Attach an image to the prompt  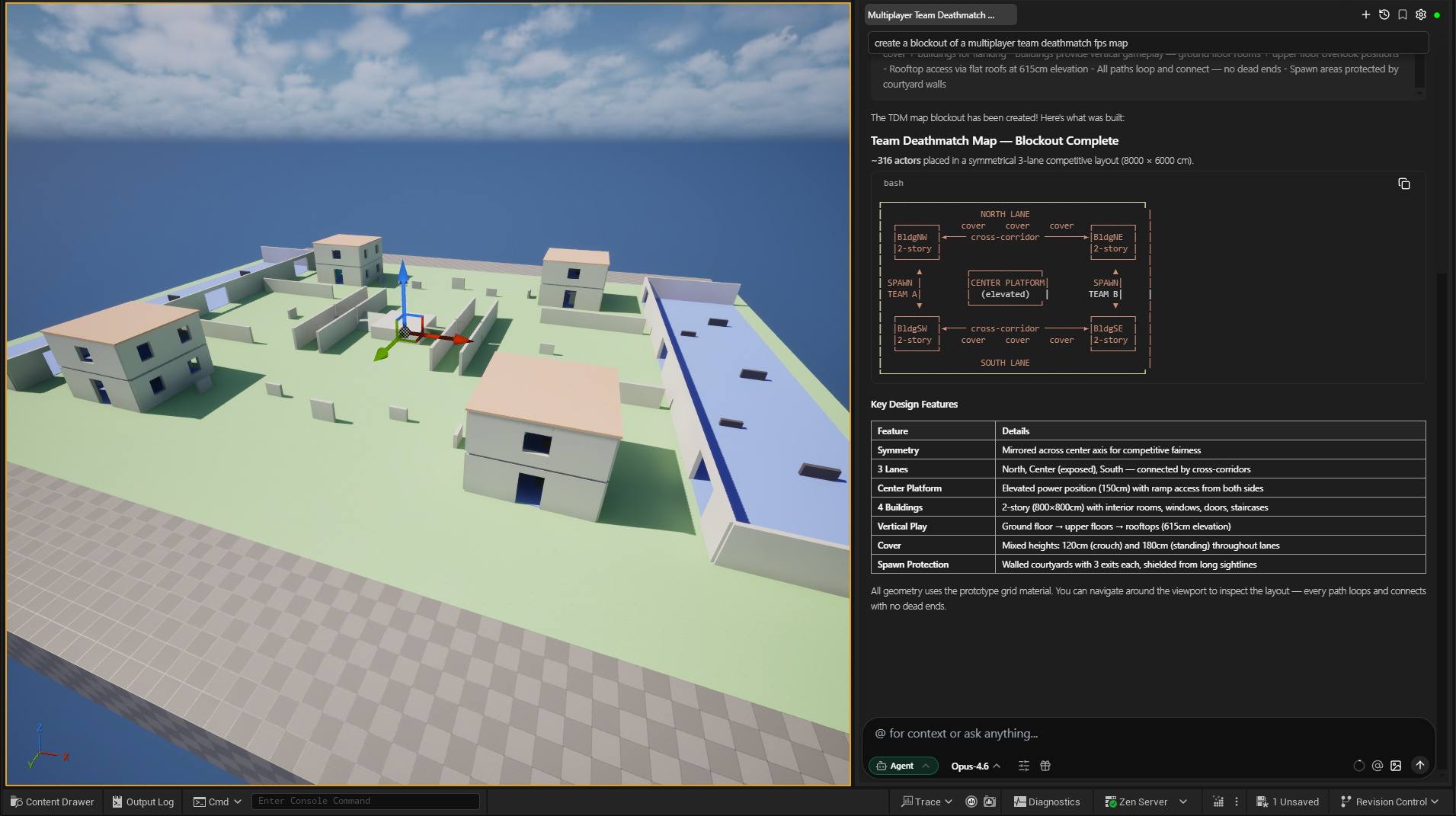(x=1395, y=766)
